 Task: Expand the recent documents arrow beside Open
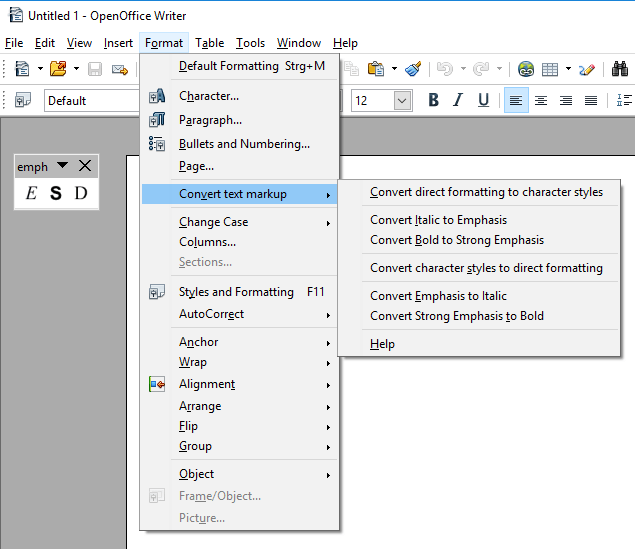tap(76, 69)
